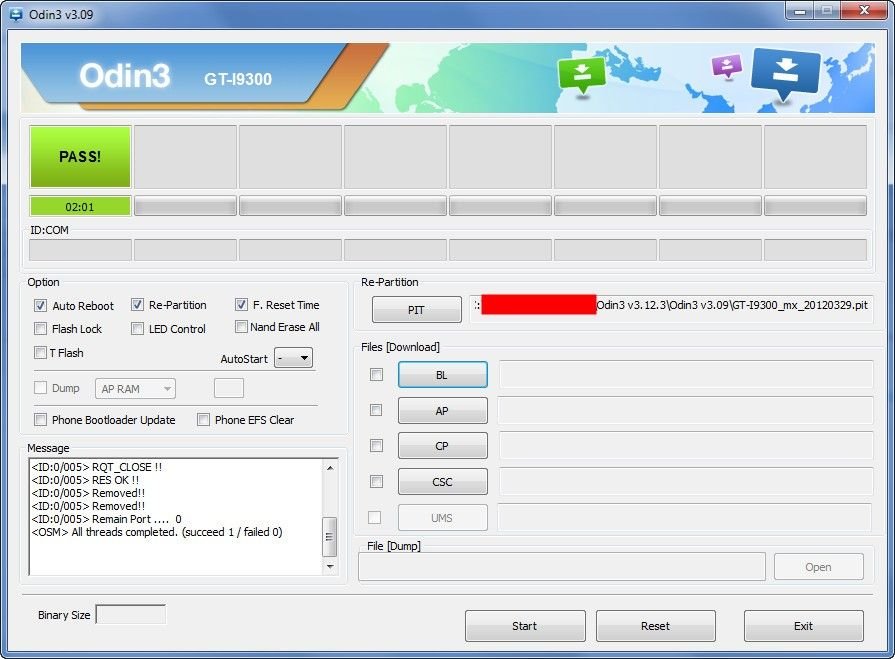Click the Binary Size field

pyautogui.click(x=131, y=614)
